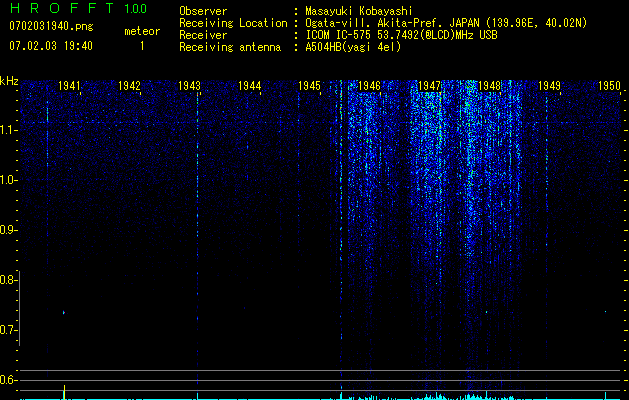The width and height of the screenshot is (629, 400).
Task: Click the 1943 time marker
Action: click(x=189, y=86)
